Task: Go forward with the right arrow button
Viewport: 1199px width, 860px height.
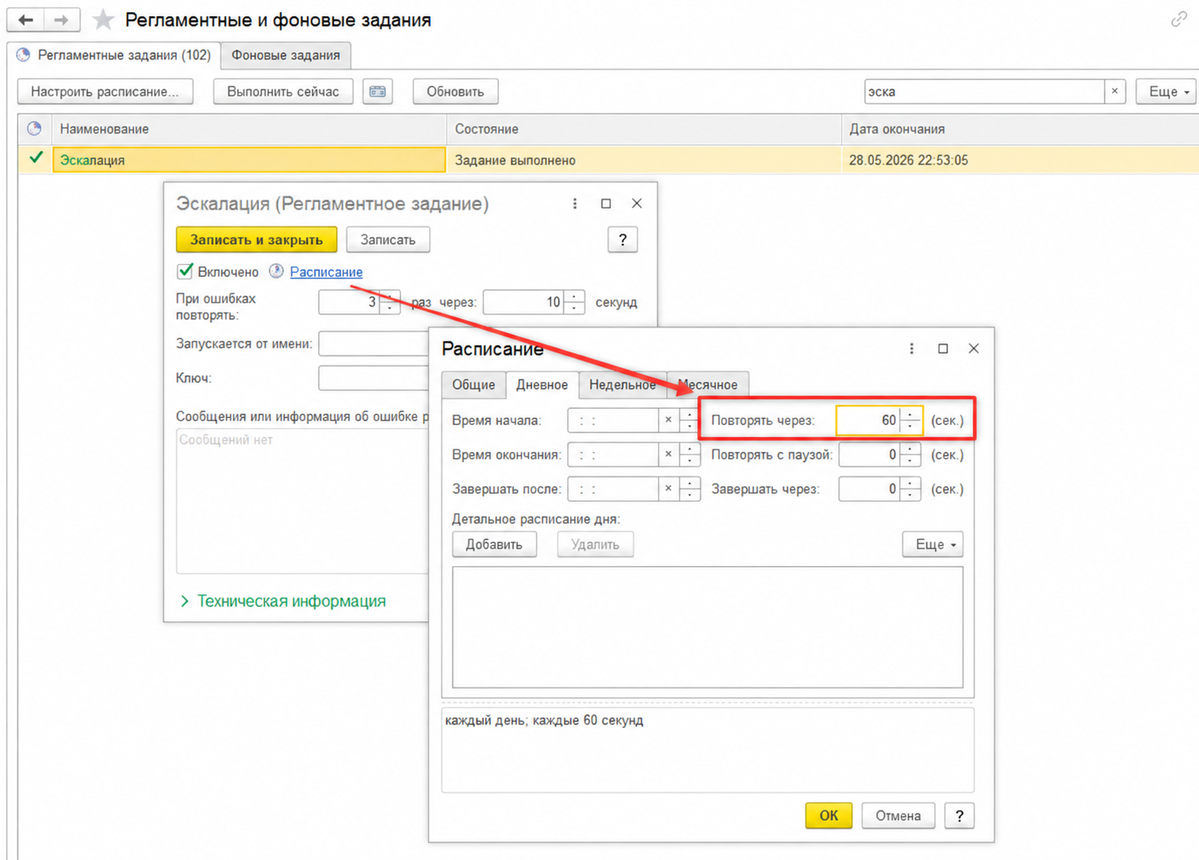Action: tap(61, 20)
